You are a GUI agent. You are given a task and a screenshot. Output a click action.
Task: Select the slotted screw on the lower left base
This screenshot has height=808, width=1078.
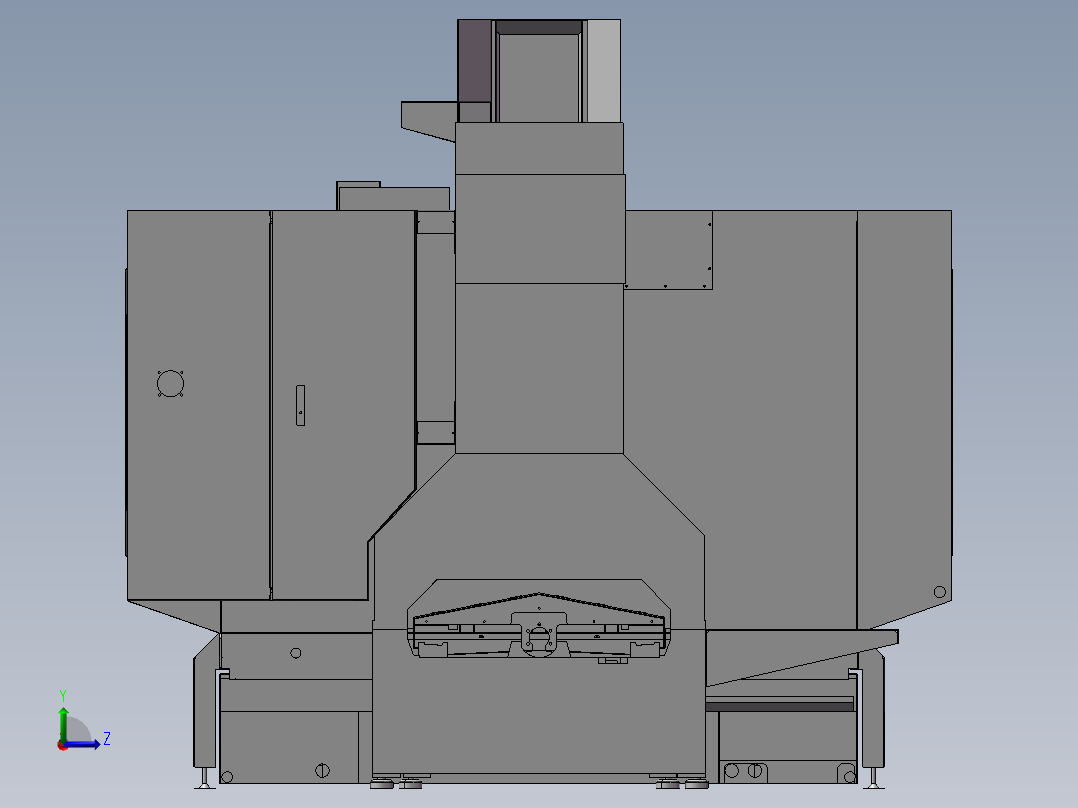coord(322,770)
